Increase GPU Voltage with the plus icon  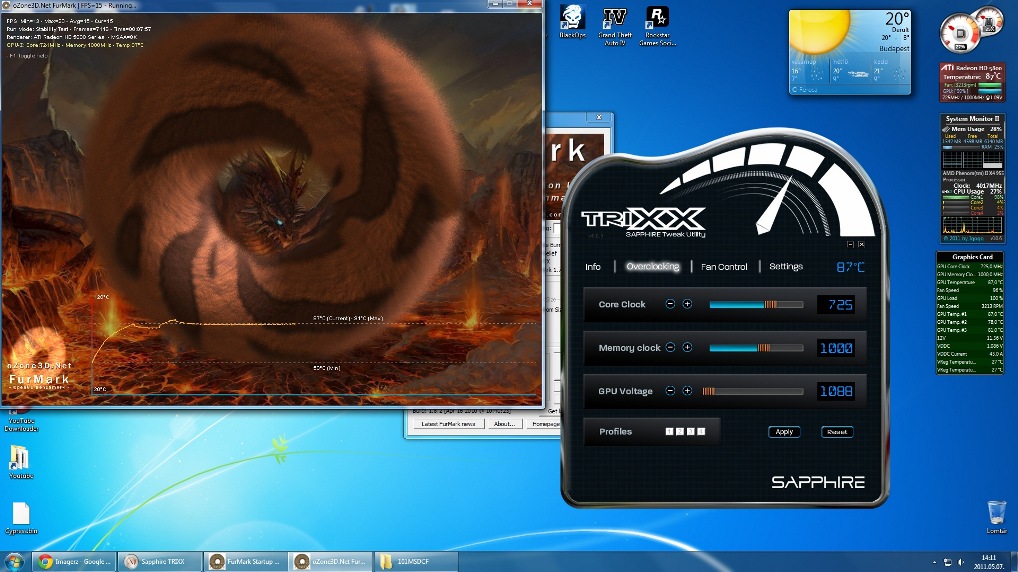click(687, 391)
